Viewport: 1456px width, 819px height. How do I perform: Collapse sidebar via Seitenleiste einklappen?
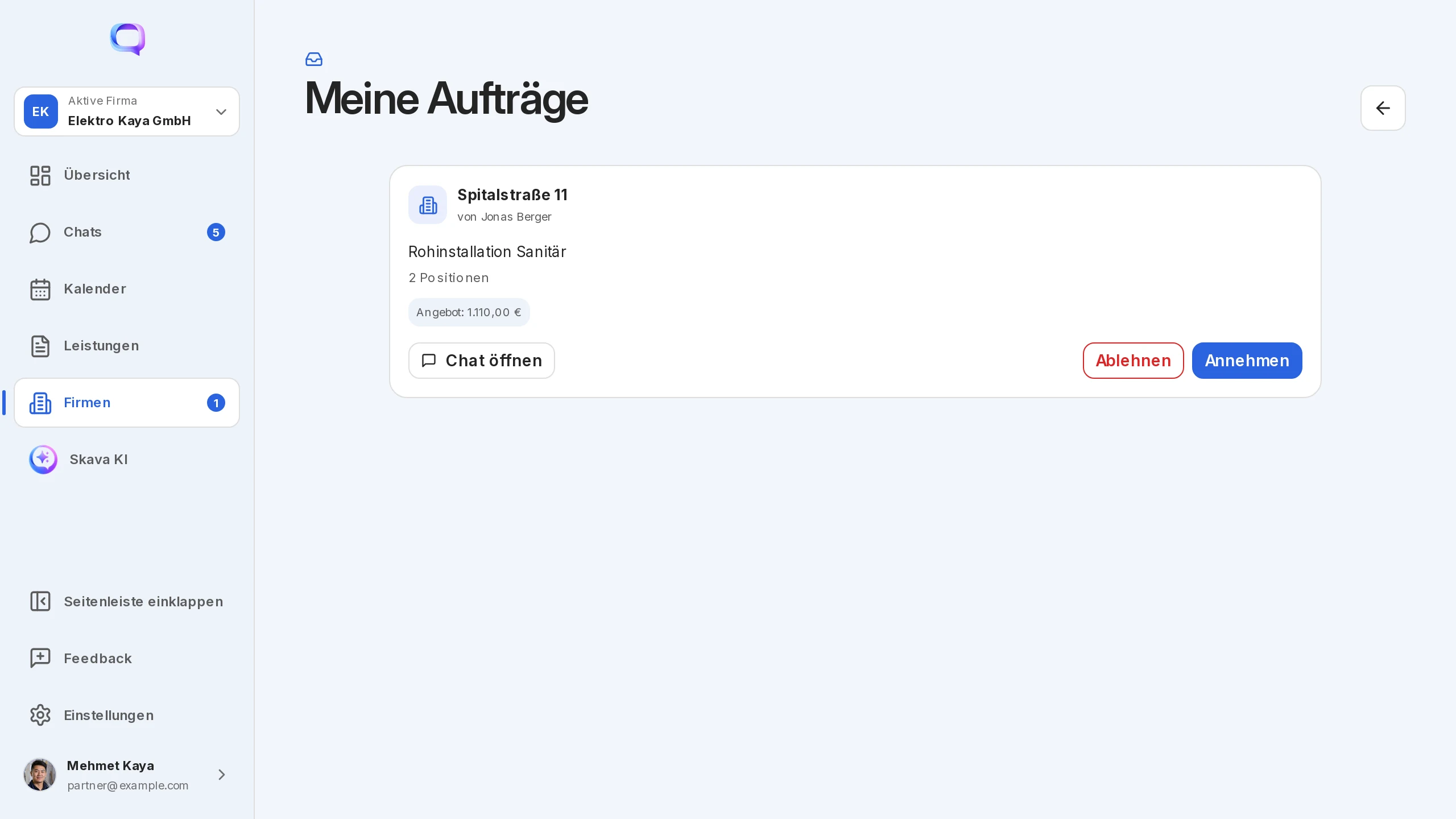tap(127, 601)
